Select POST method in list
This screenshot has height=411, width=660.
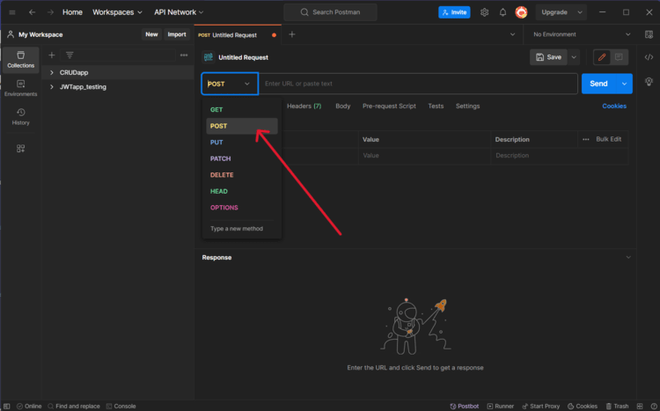(242, 126)
